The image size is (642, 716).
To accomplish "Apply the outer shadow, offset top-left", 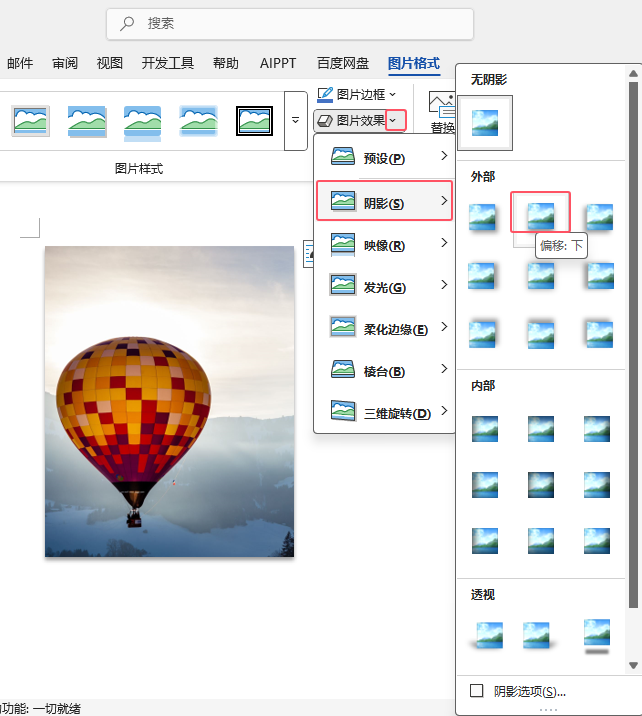I will tap(600, 334).
